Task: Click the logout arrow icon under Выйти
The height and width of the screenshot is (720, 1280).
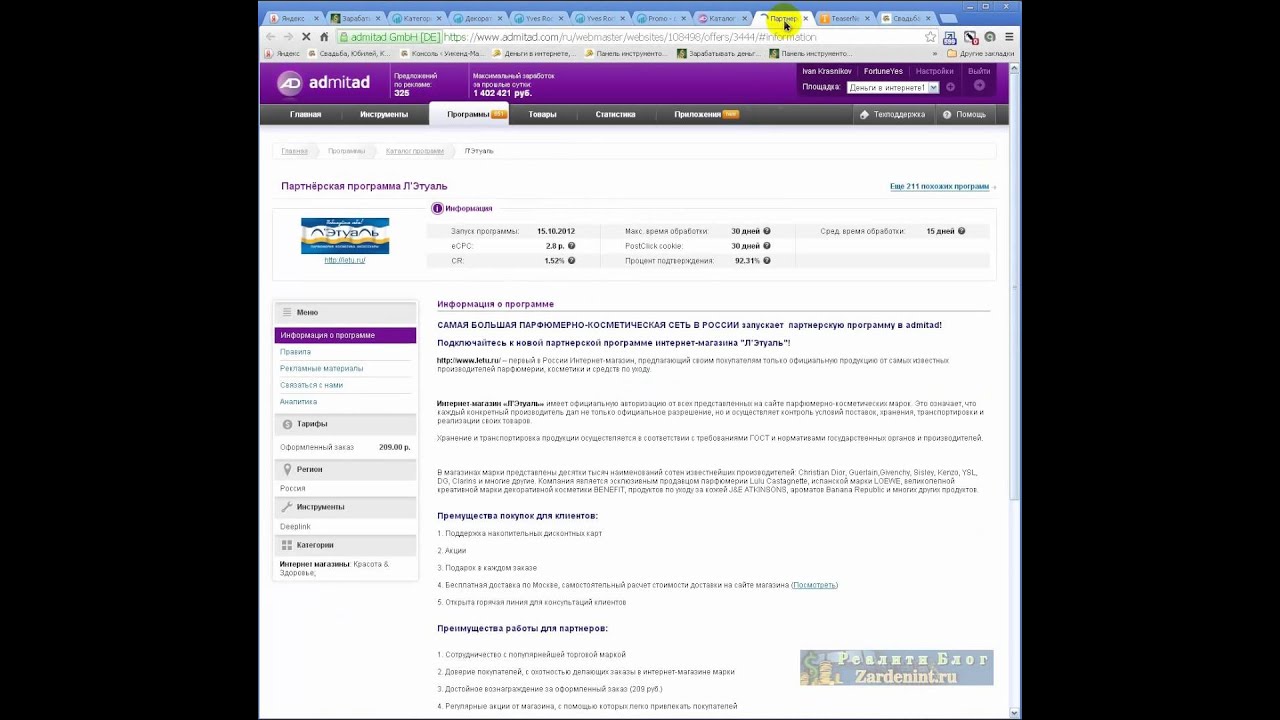Action: pos(979,86)
